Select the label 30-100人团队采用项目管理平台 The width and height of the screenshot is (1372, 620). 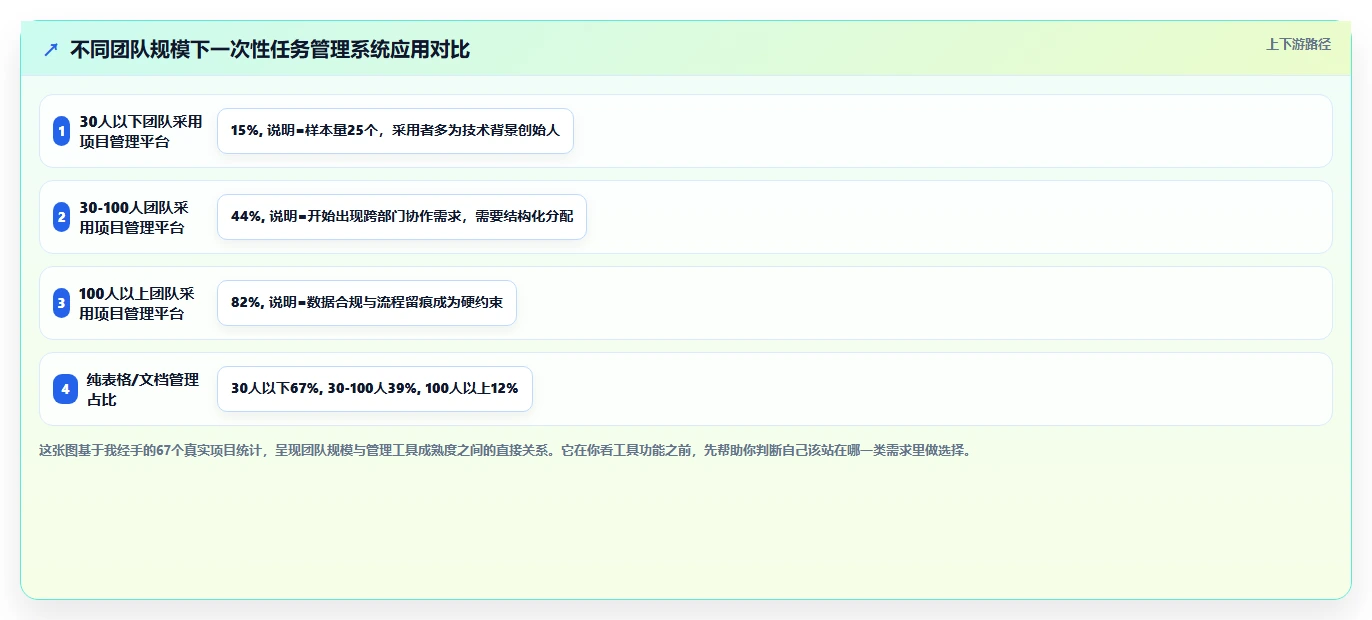[x=134, y=217]
